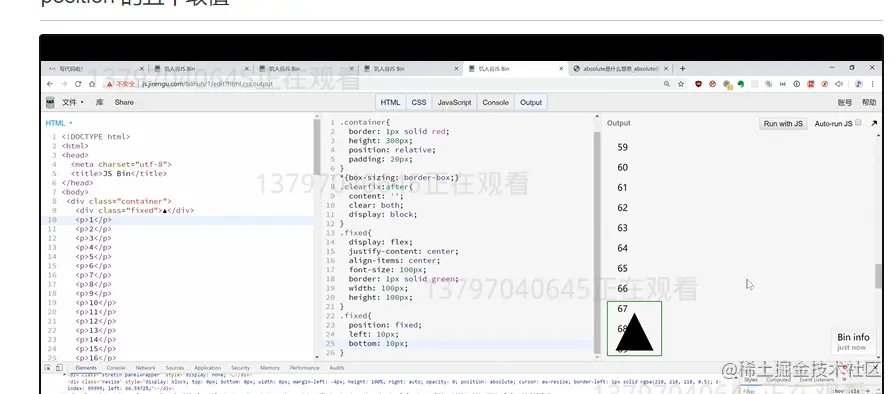Click the JS Bin logo icon
Image resolution: width=896 pixels, height=394 pixels.
point(50,102)
